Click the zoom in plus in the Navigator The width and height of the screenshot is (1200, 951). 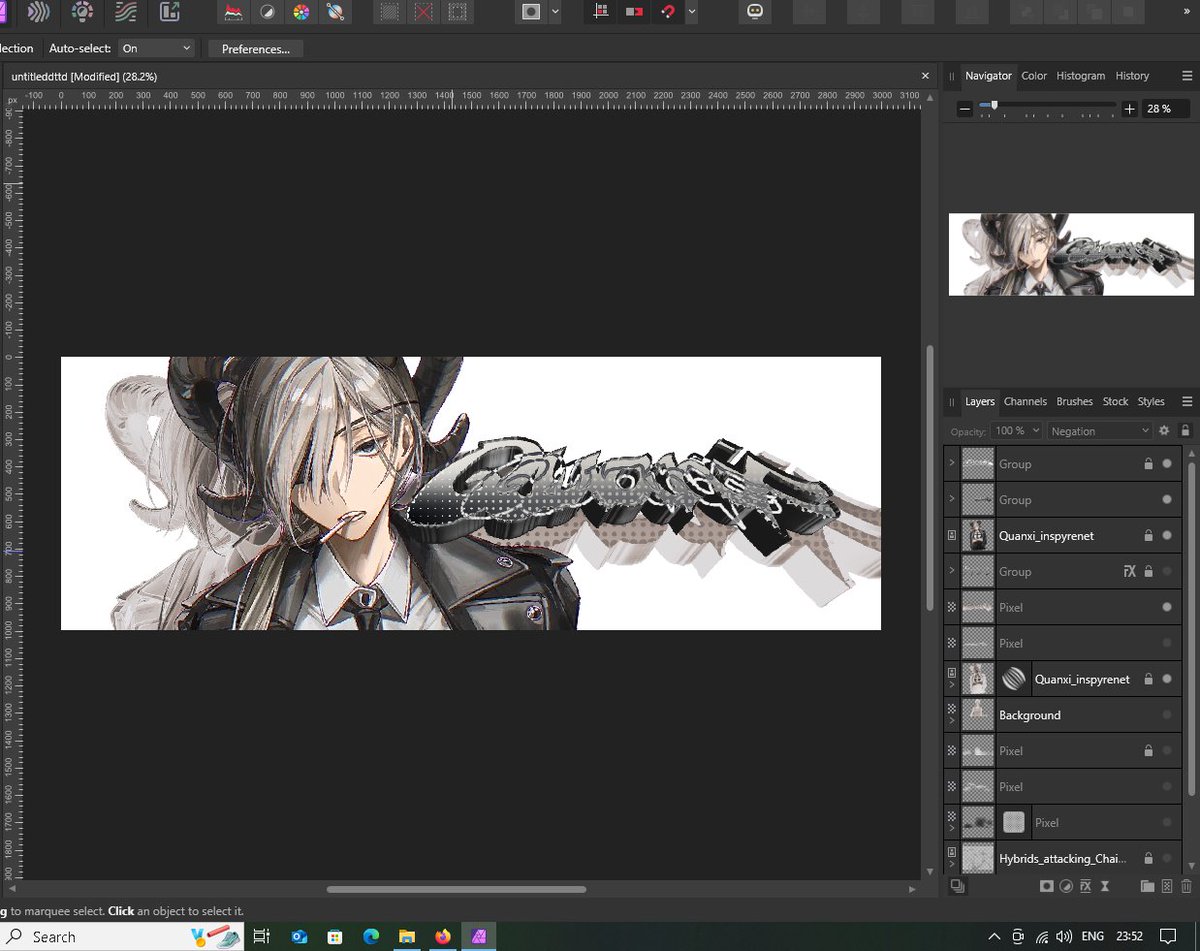click(x=1130, y=109)
